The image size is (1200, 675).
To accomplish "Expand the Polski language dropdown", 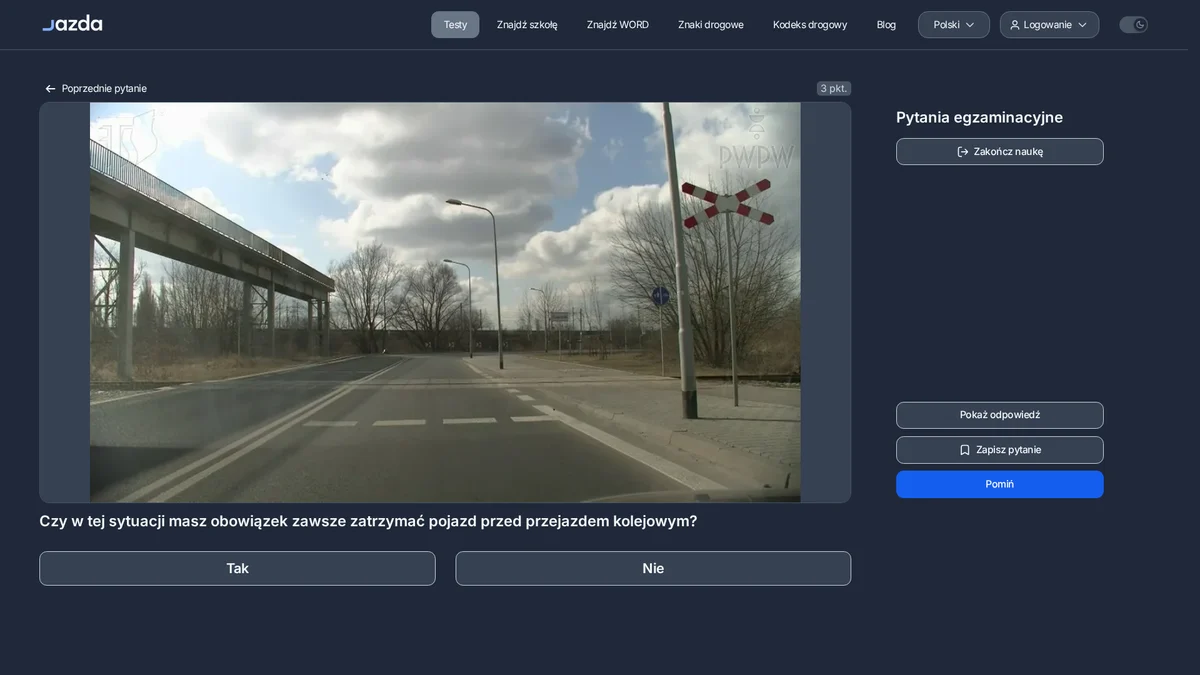I will tap(954, 25).
